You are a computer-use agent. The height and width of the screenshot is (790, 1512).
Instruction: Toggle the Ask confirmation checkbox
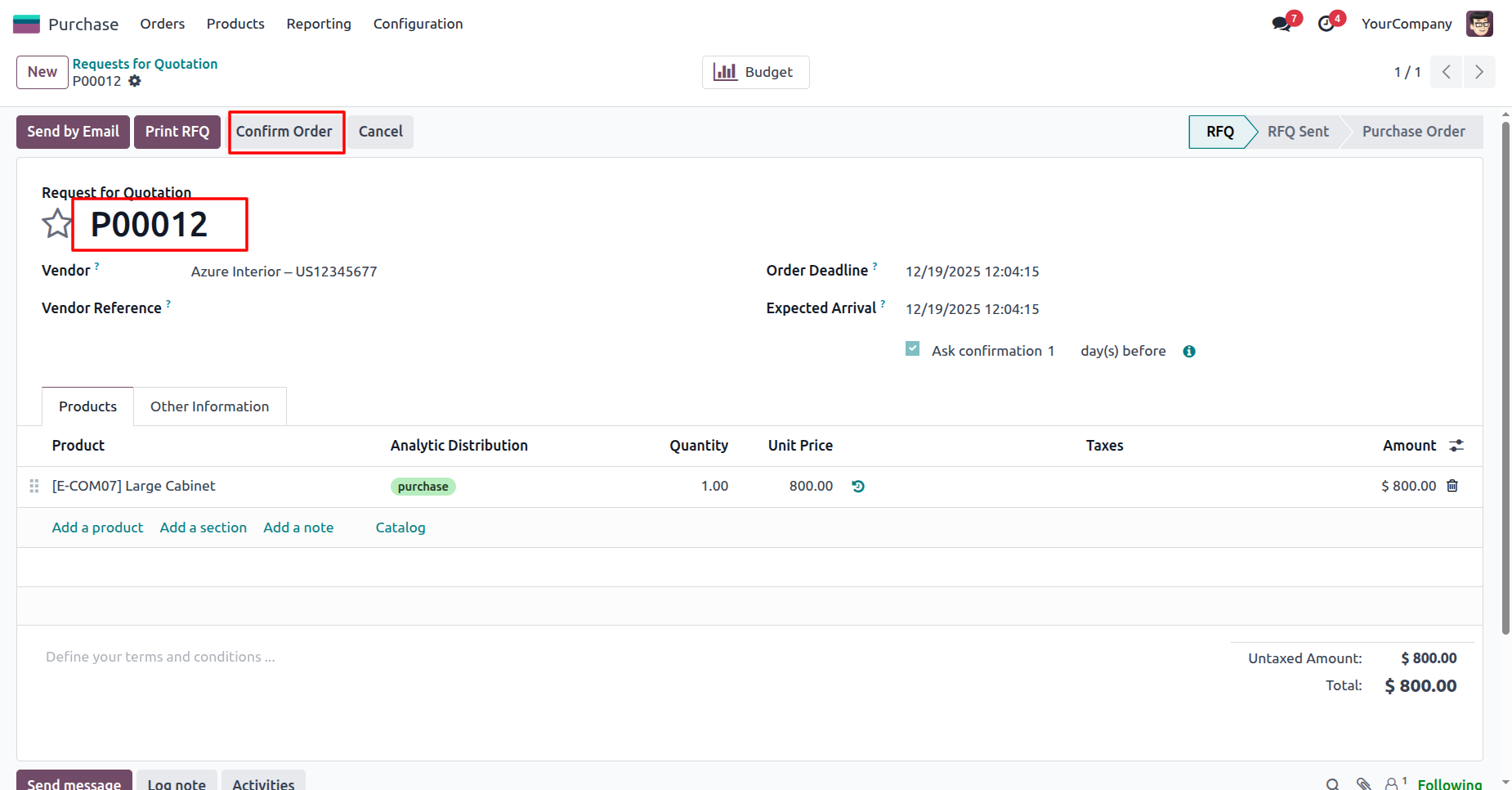pyautogui.click(x=913, y=349)
